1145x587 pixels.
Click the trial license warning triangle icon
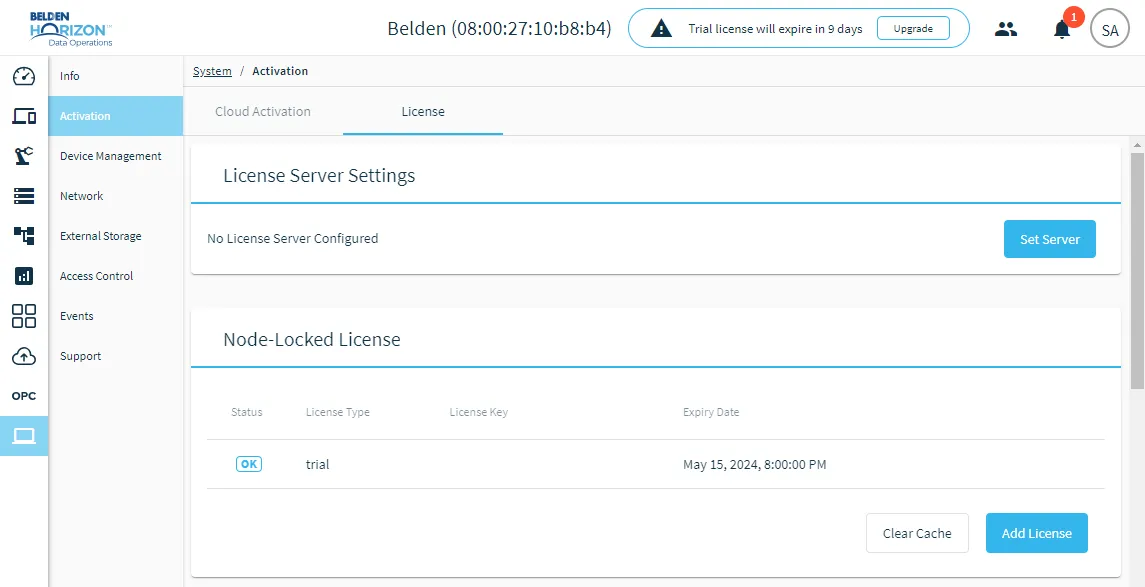tap(661, 28)
